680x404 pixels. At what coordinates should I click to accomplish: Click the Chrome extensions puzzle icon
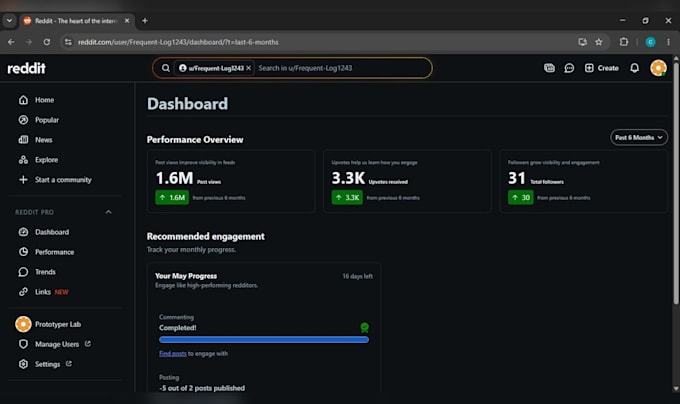624,42
